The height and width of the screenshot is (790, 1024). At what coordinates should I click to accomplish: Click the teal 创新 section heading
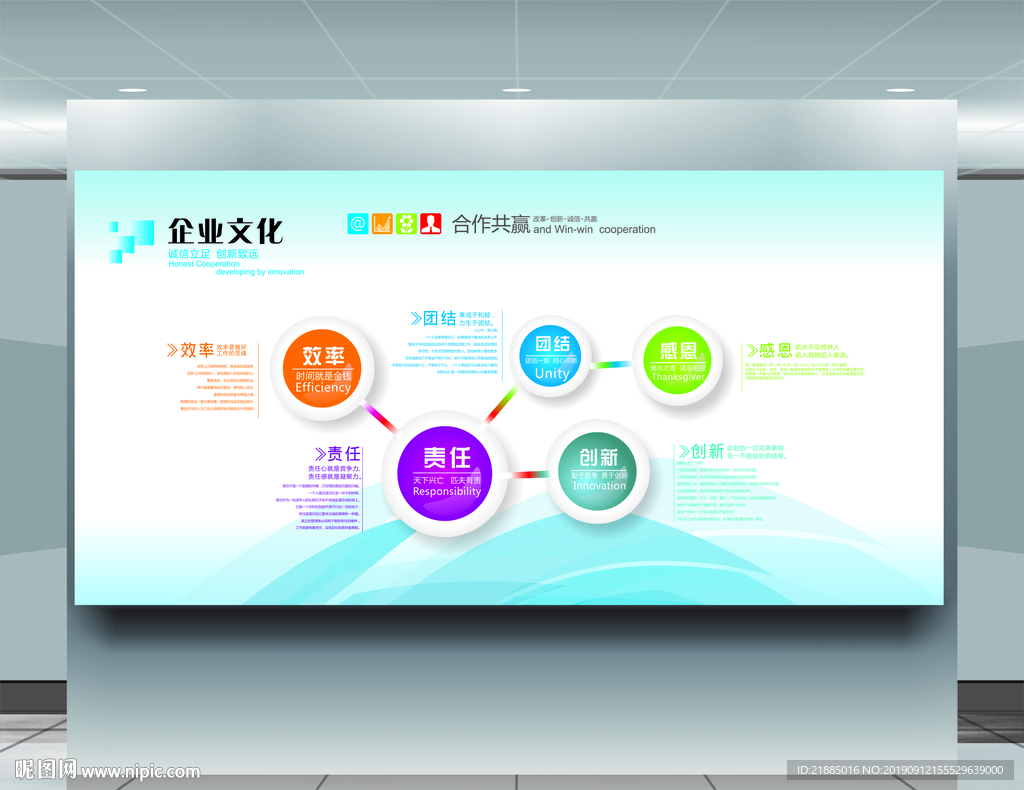coord(707,451)
